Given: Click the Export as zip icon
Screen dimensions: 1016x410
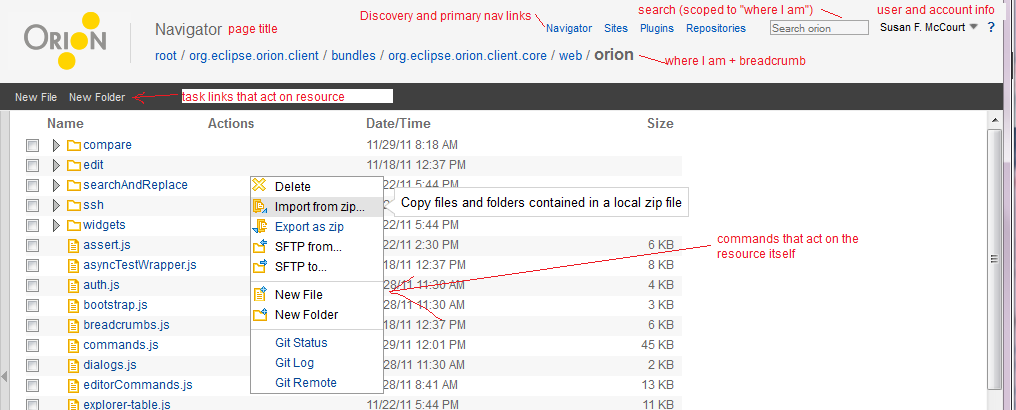Looking at the screenshot, I should click(260, 227).
